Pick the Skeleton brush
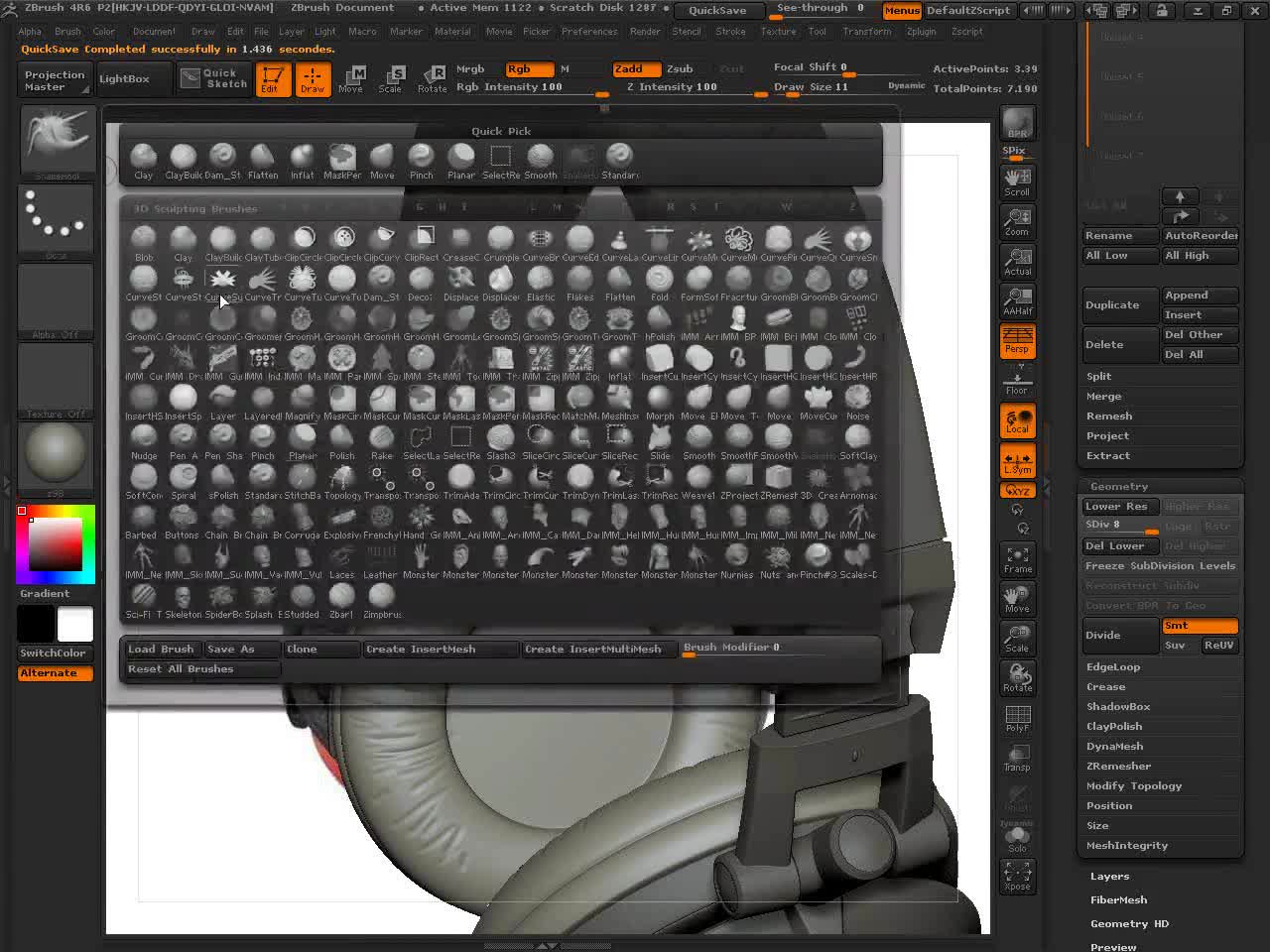Image resolution: width=1270 pixels, height=952 pixels. (184, 601)
